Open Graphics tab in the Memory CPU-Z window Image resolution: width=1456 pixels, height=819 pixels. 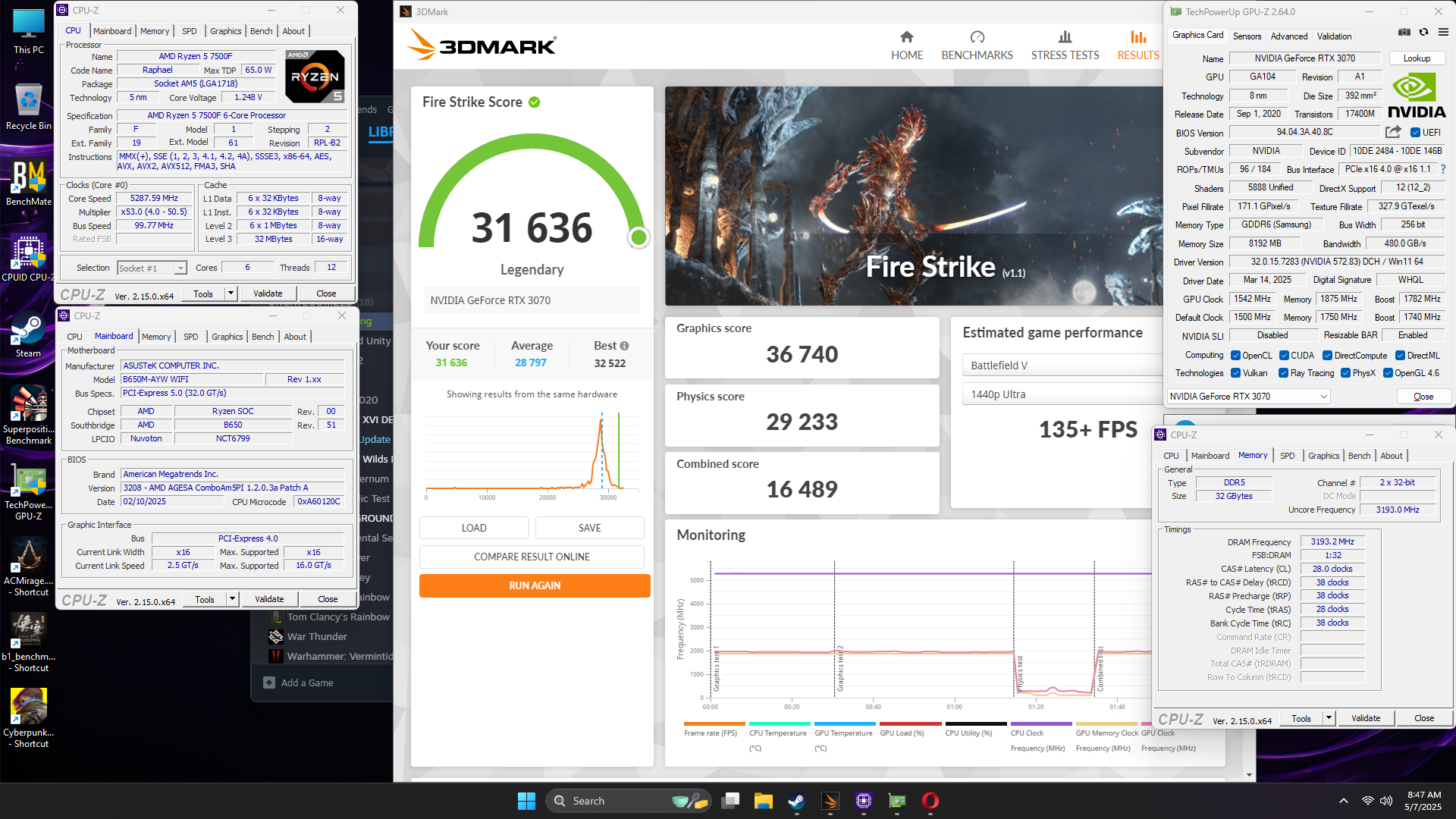click(x=1324, y=456)
